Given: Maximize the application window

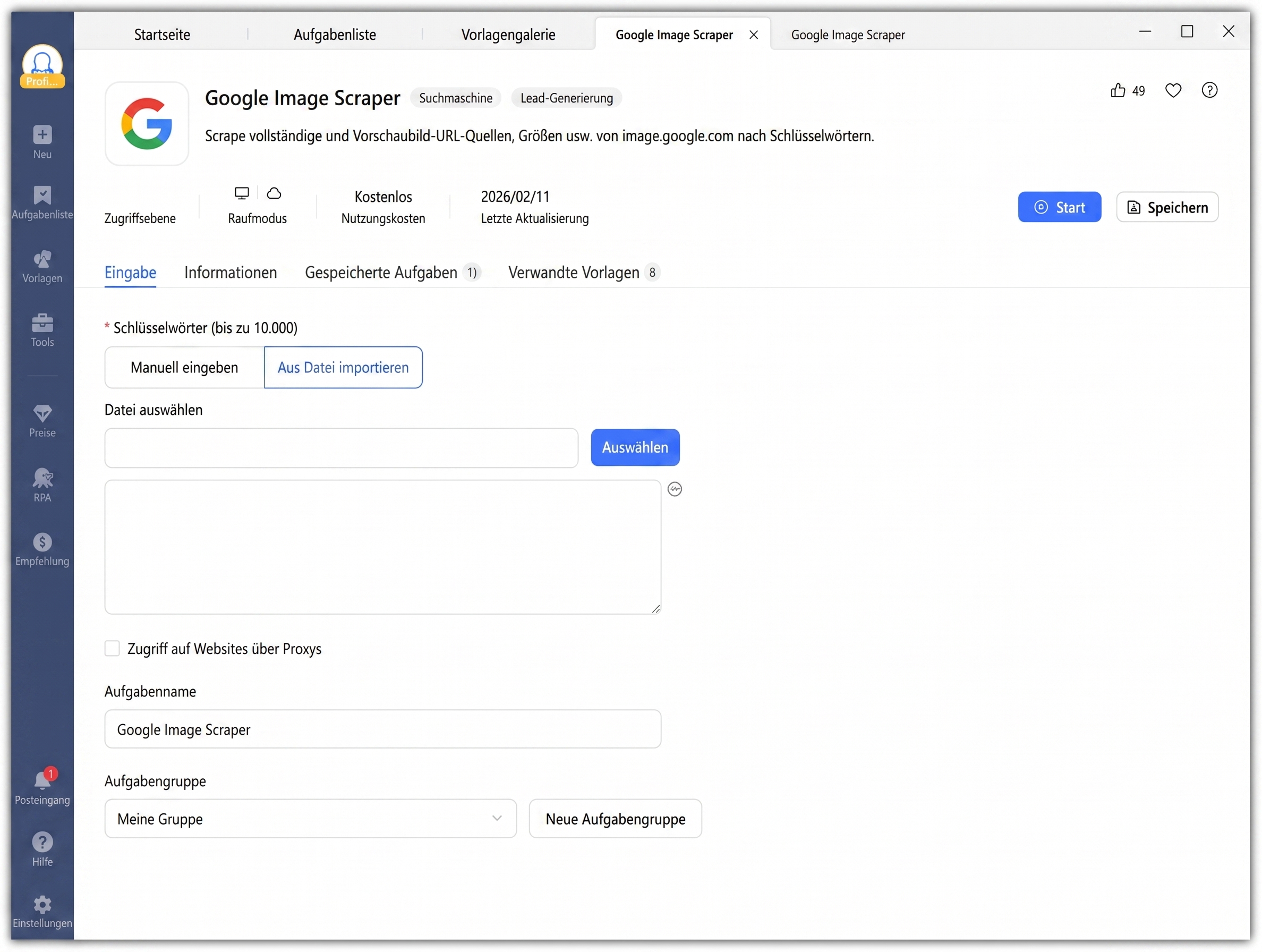Looking at the screenshot, I should click(x=1187, y=31).
